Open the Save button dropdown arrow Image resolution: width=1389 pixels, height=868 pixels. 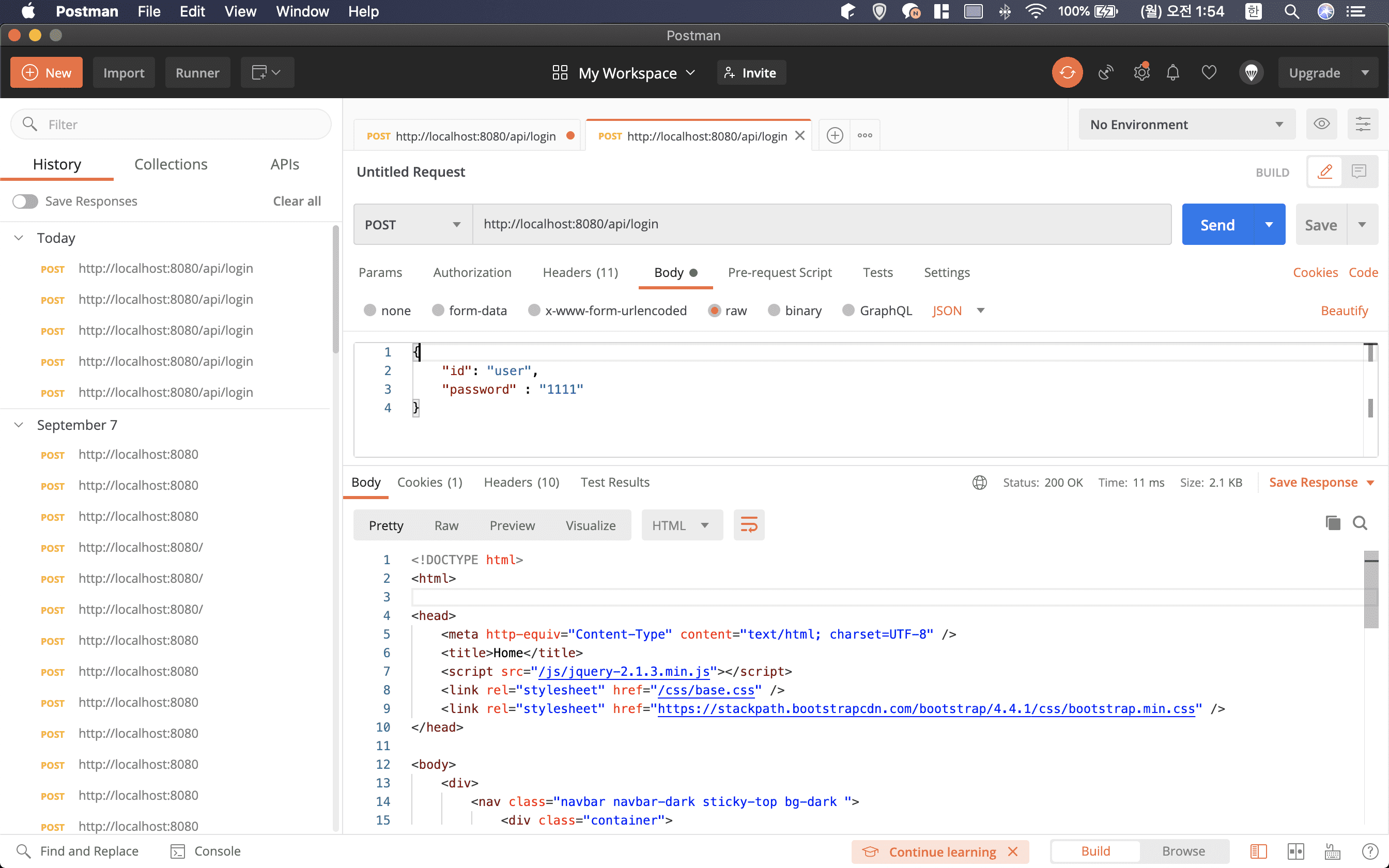tap(1363, 224)
